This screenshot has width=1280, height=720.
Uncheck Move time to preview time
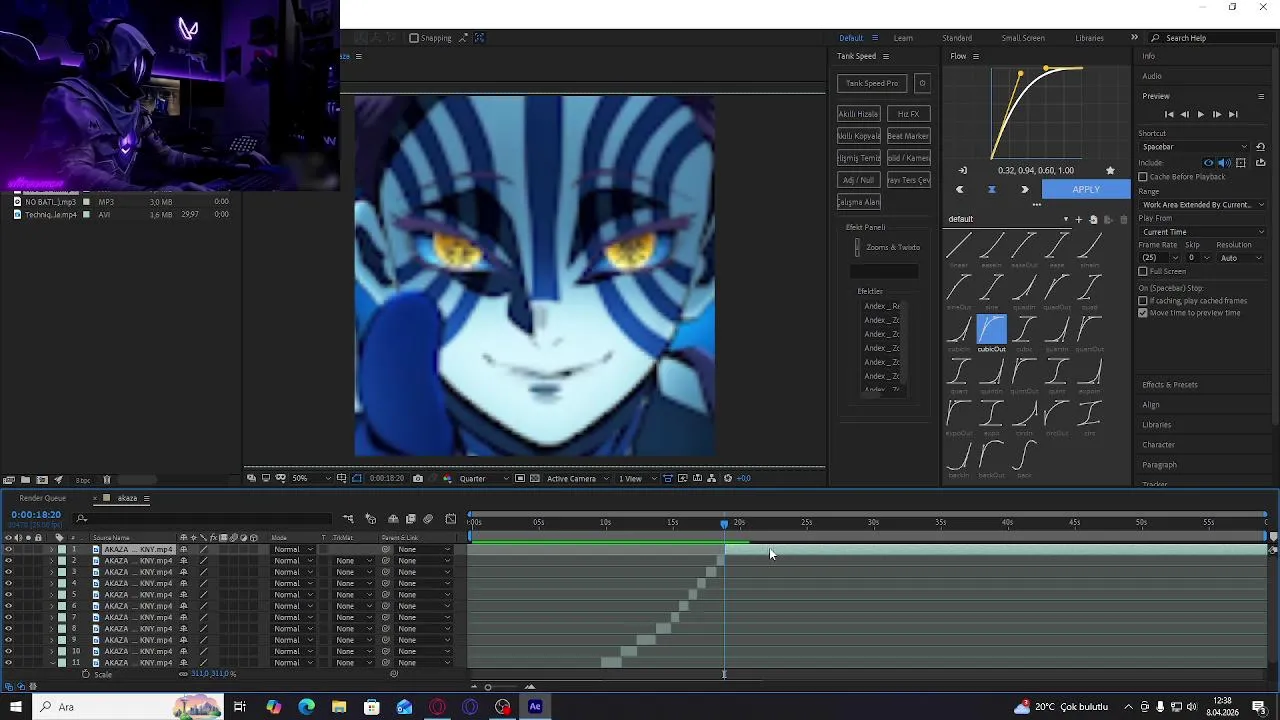tap(1143, 313)
